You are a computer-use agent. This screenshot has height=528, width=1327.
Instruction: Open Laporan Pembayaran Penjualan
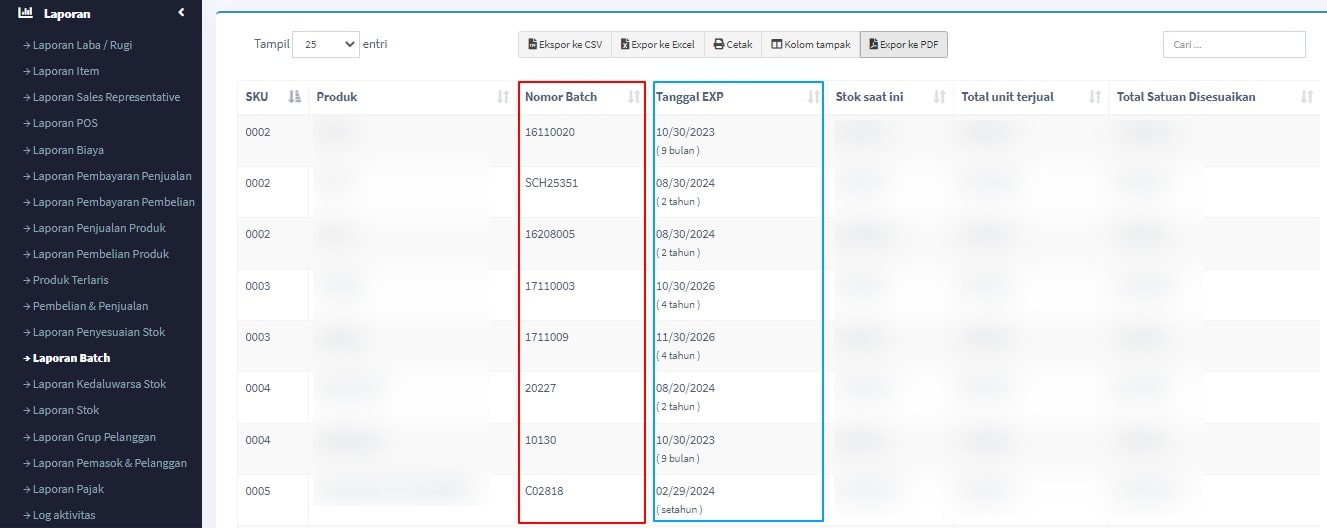tap(108, 176)
